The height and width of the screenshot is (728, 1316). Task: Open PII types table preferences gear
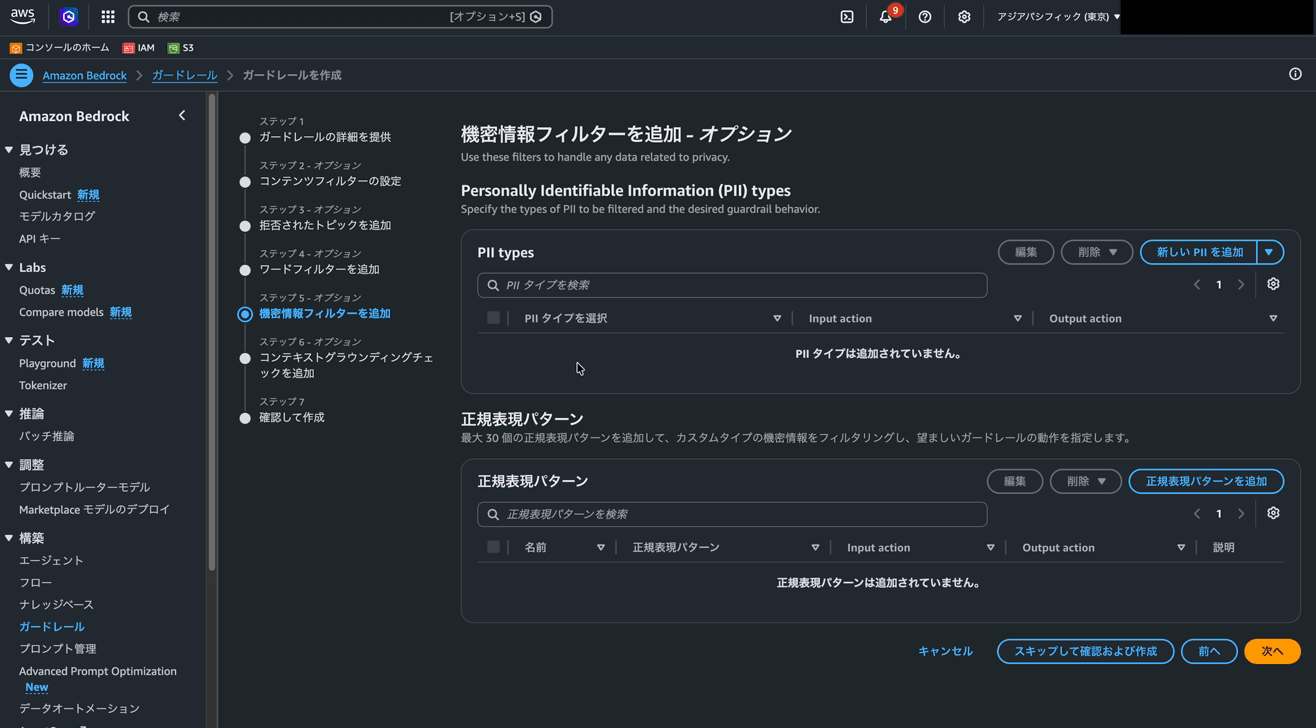[x=1273, y=284]
